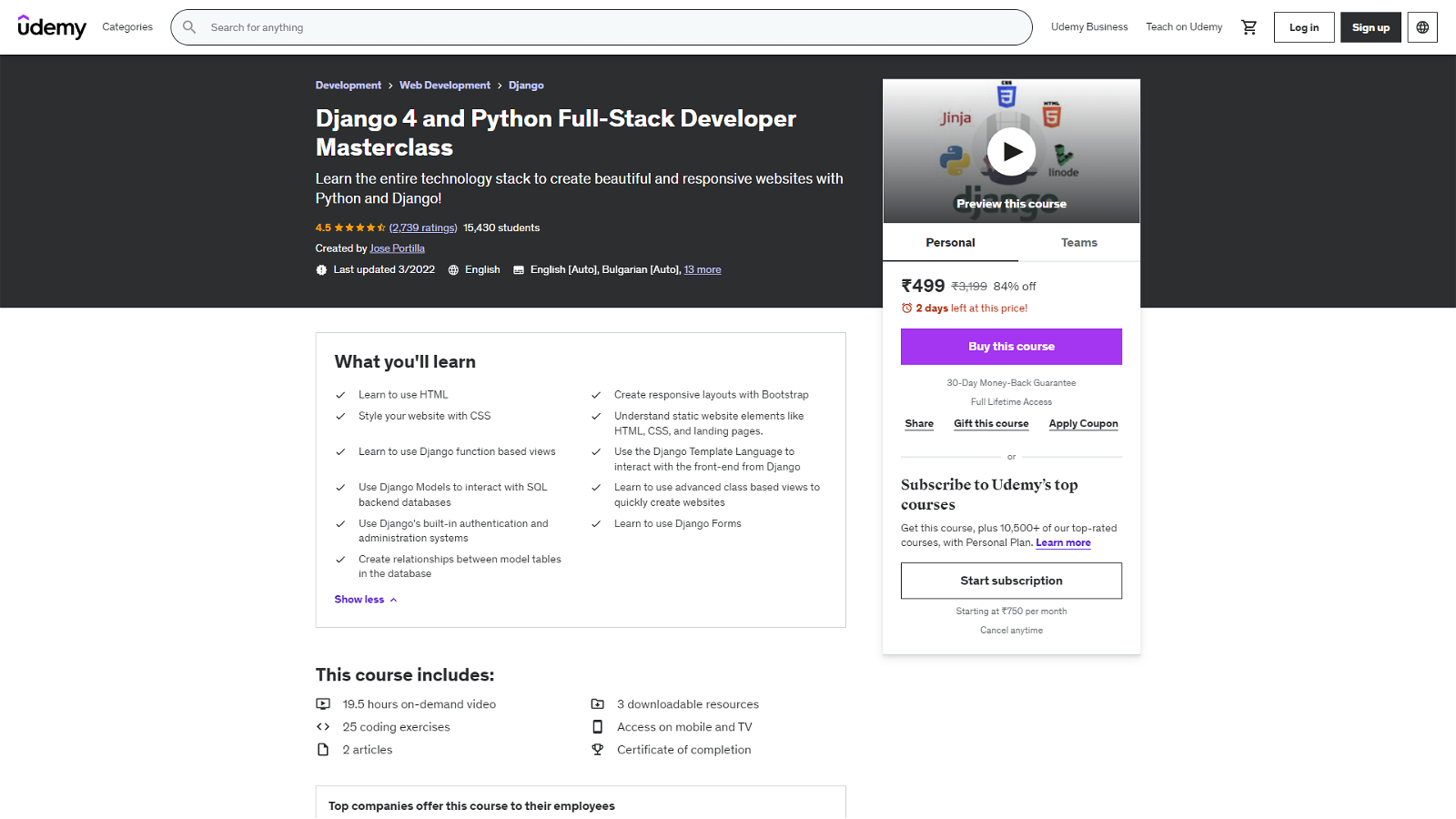
Task: Click the checkmark beside Style your website with CSS
Action: click(x=340, y=417)
